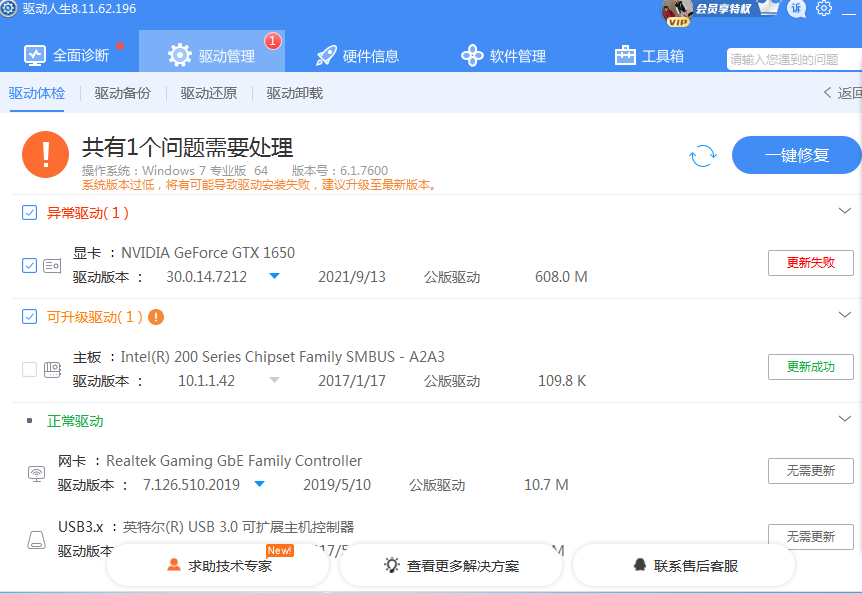Collapse the 异常驱动 section chevron

pos(845,210)
